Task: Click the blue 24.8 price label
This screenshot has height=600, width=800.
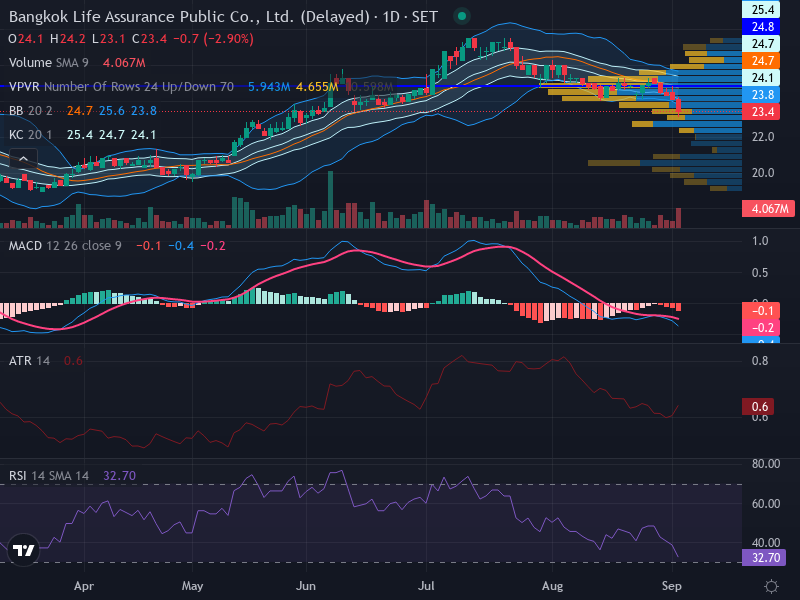Action: 762,27
